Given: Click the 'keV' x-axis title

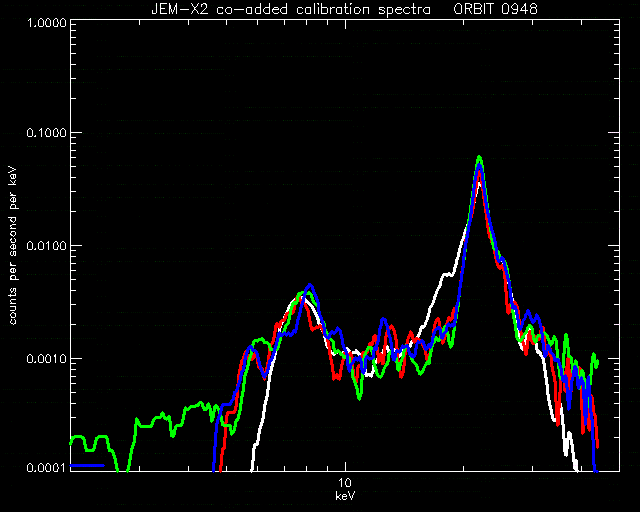Looking at the screenshot, I should (345, 496).
